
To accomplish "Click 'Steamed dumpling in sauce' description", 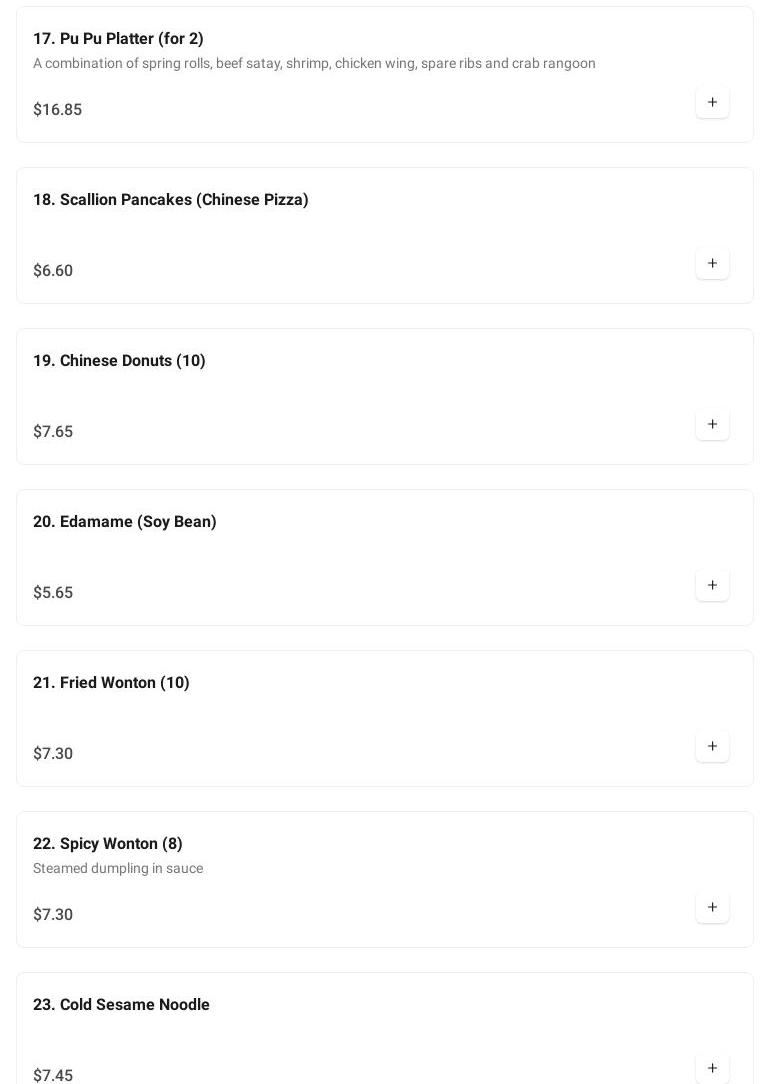I will 118,868.
